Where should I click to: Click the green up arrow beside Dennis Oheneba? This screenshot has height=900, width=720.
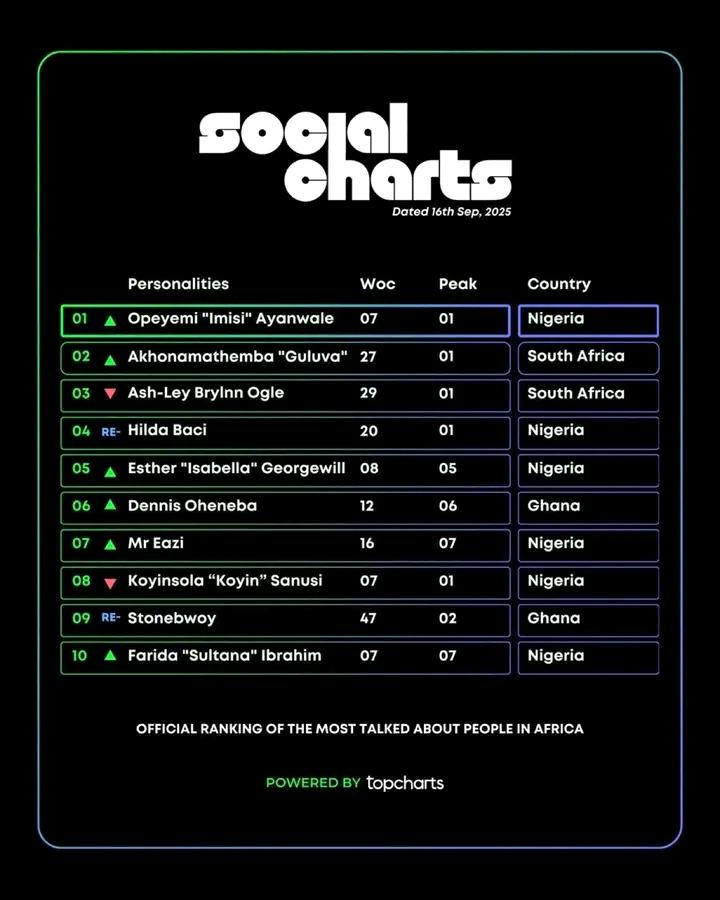pos(110,506)
